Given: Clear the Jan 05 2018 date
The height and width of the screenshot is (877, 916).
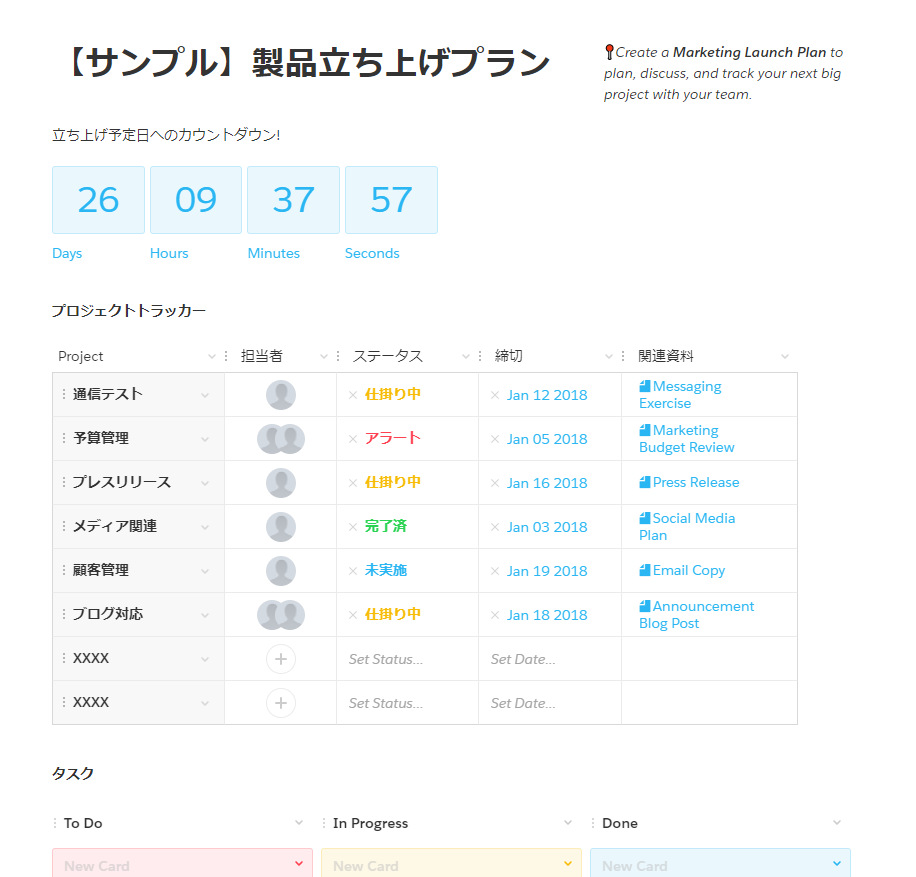Looking at the screenshot, I should click(495, 439).
